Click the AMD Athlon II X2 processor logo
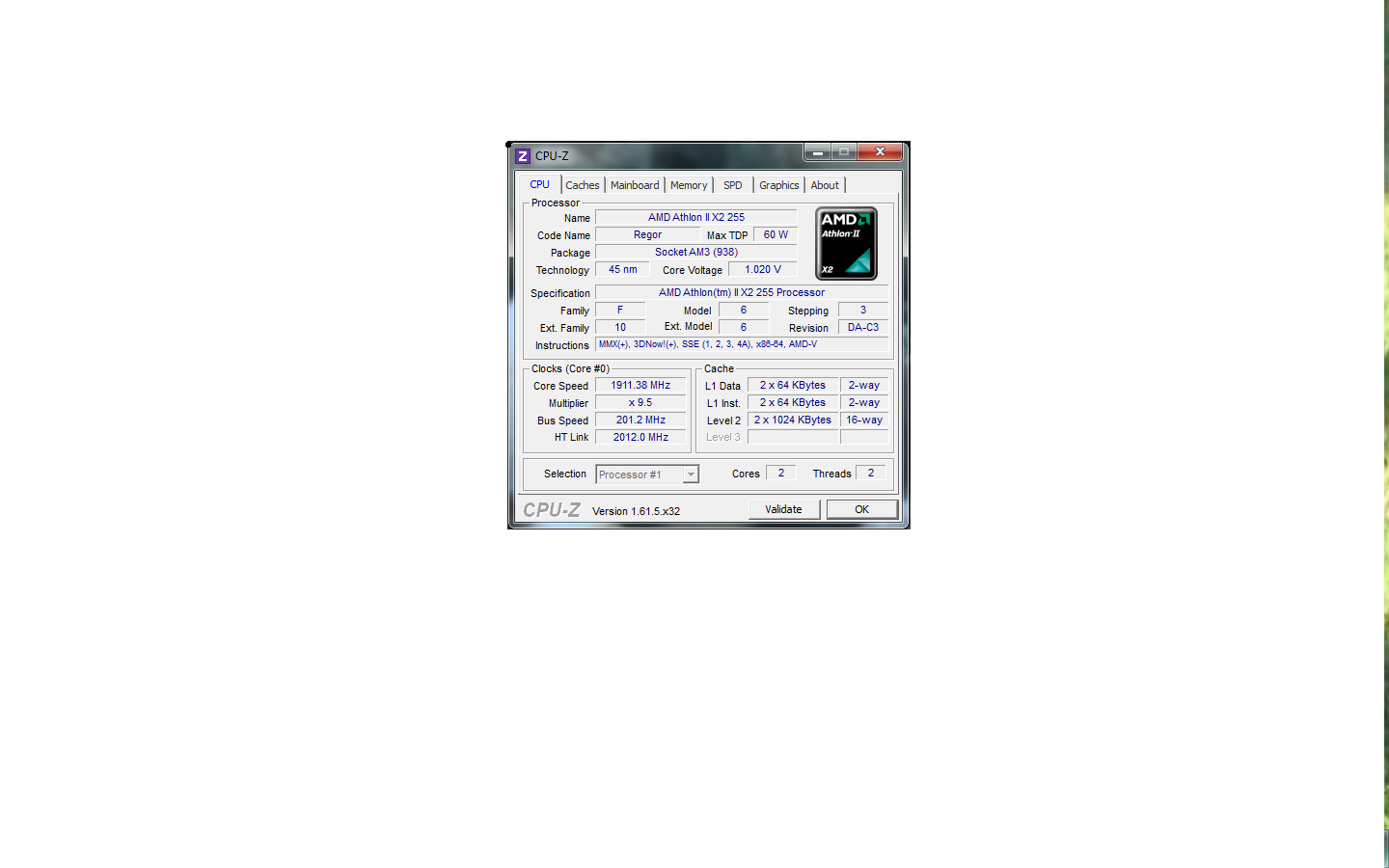 (846, 244)
